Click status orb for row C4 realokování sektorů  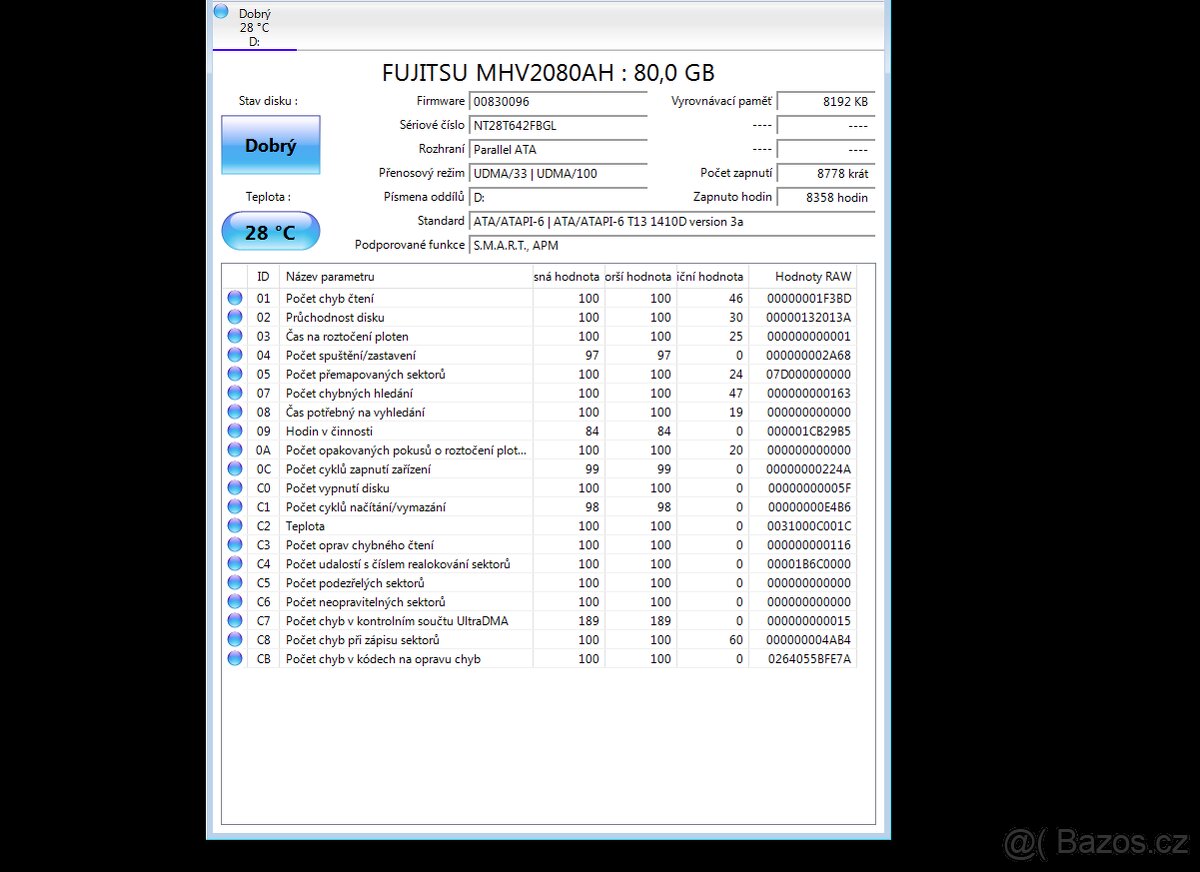click(235, 564)
